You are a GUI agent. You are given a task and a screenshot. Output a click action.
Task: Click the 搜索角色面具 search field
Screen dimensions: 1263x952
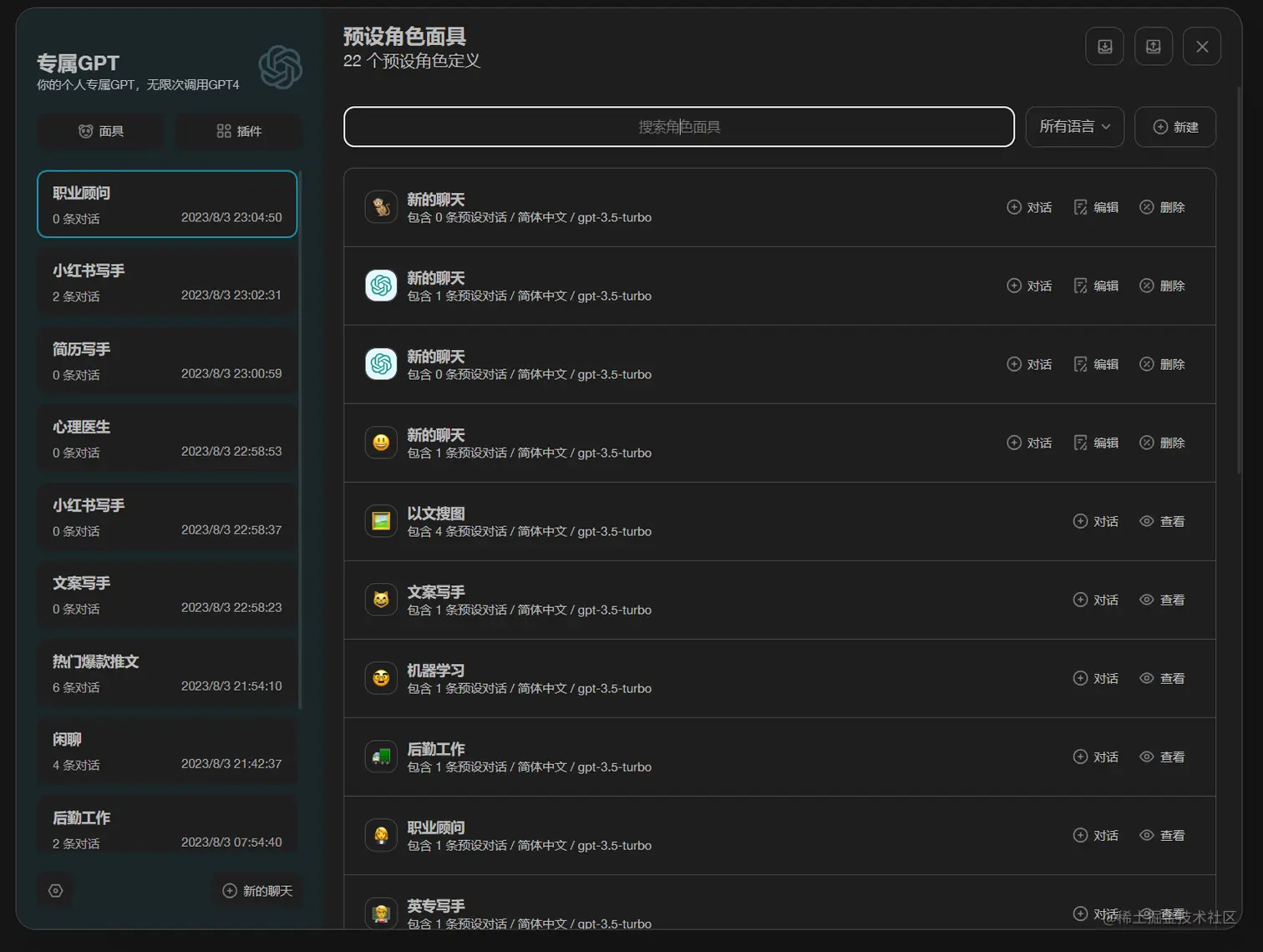[678, 127]
